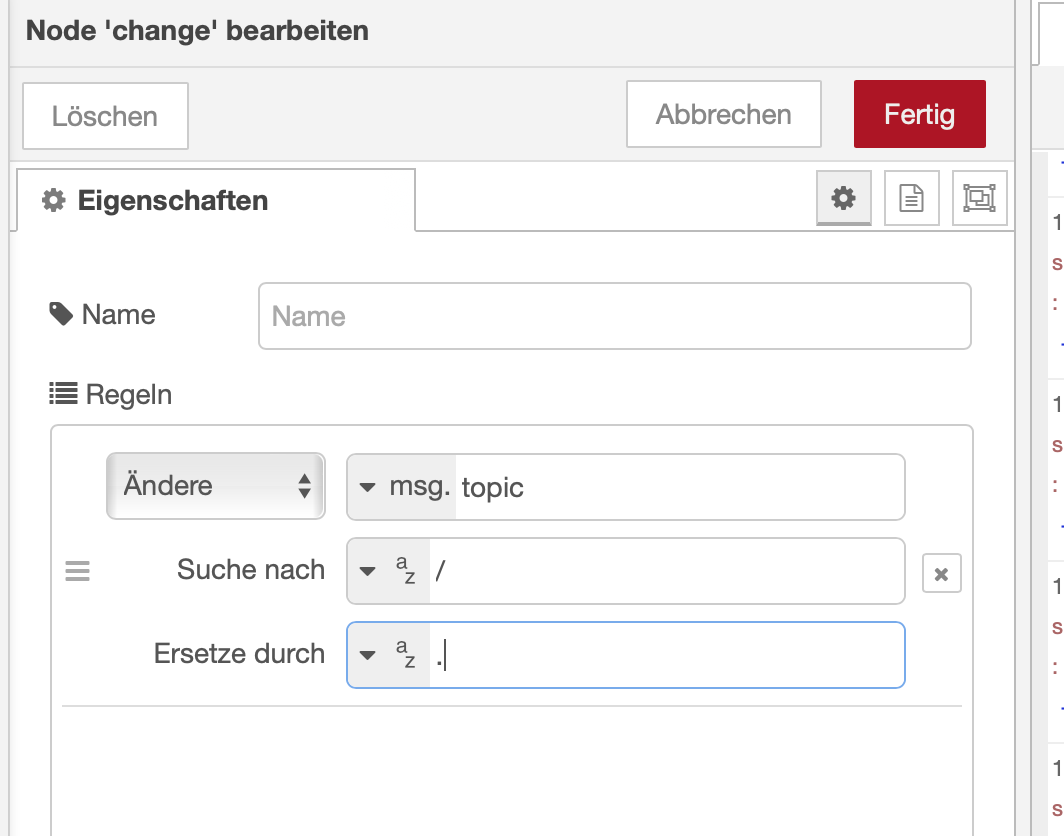Screen dimensions: 1064x836
Task: Remove the rule with the x button
Action: [941, 574]
